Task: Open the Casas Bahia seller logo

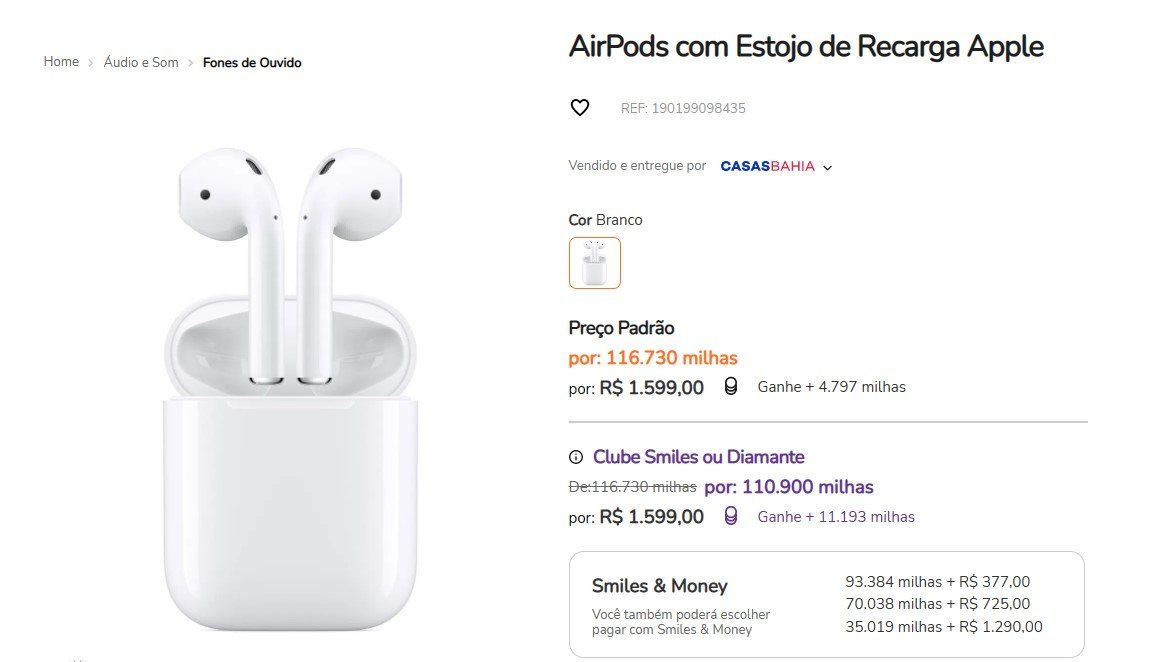Action: [x=767, y=166]
